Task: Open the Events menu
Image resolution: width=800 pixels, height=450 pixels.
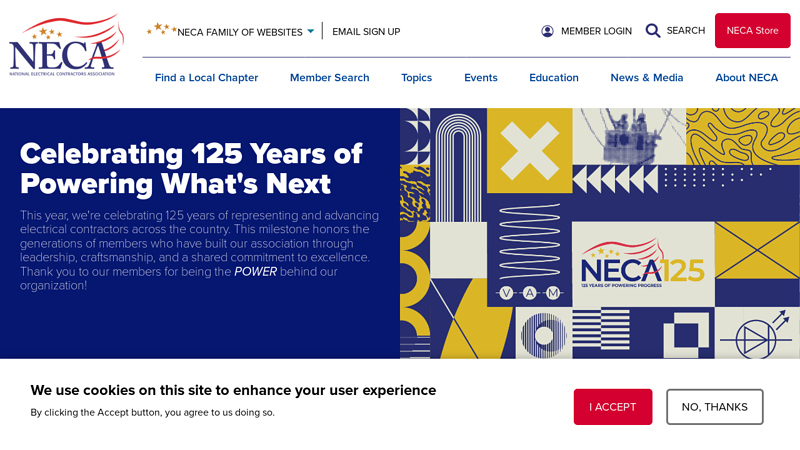Action: pyautogui.click(x=481, y=78)
